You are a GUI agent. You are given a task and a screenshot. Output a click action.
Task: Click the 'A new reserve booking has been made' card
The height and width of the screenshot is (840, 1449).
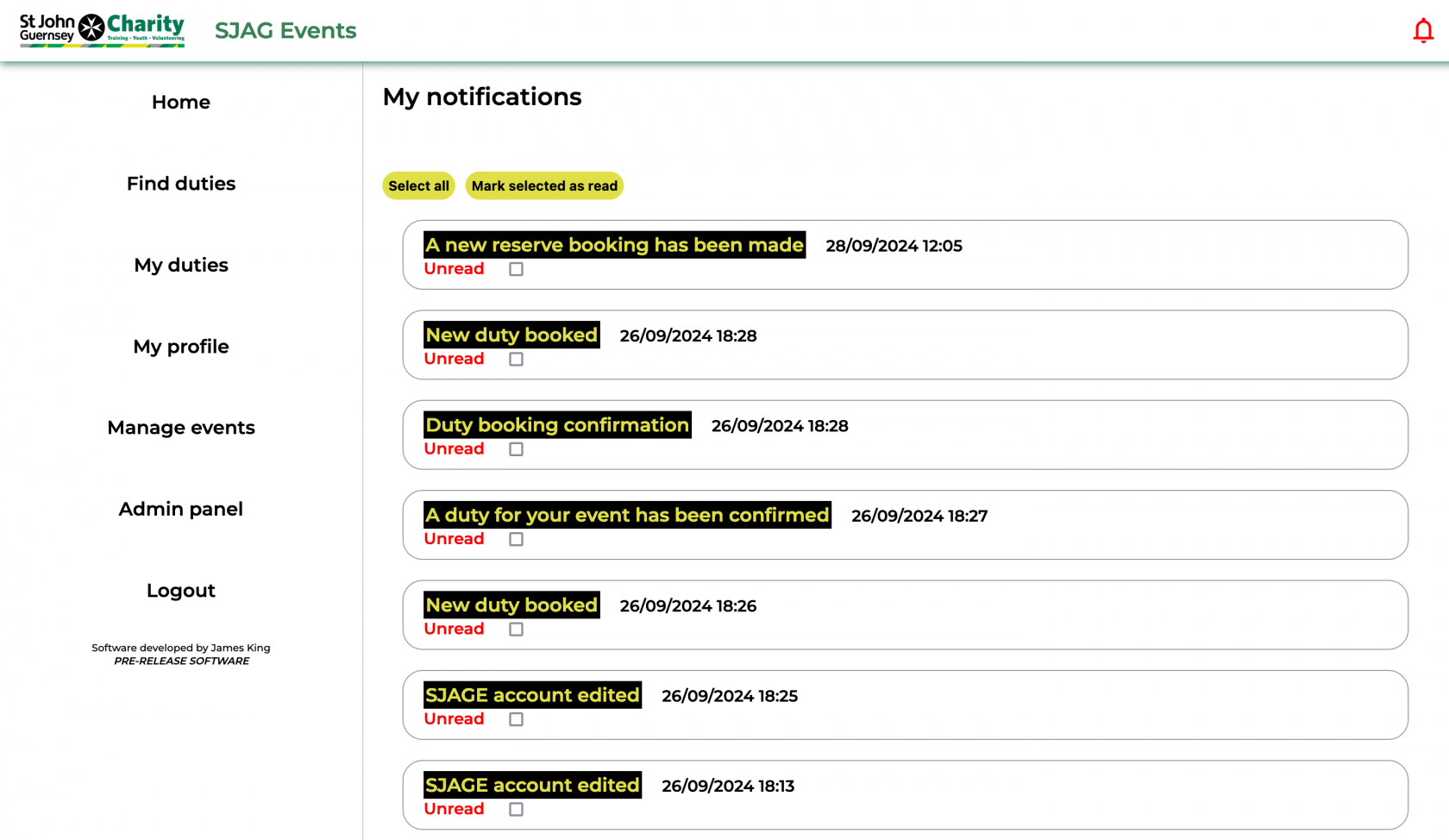[613, 245]
